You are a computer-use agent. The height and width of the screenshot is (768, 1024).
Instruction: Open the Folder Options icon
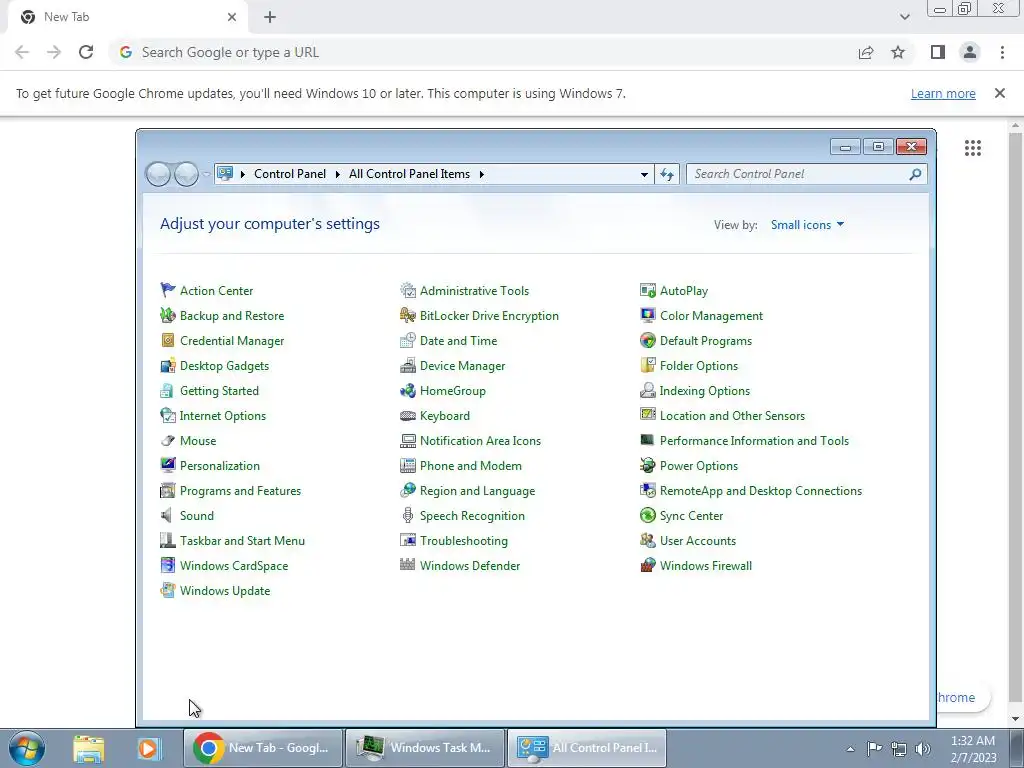[x=648, y=365]
